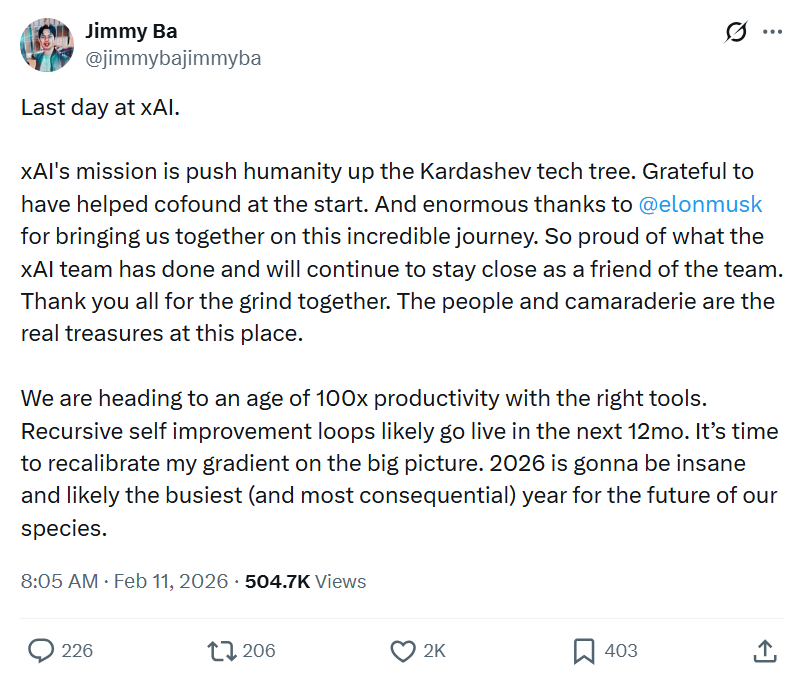Click the share upload icon
The image size is (789, 675).
coord(764,651)
